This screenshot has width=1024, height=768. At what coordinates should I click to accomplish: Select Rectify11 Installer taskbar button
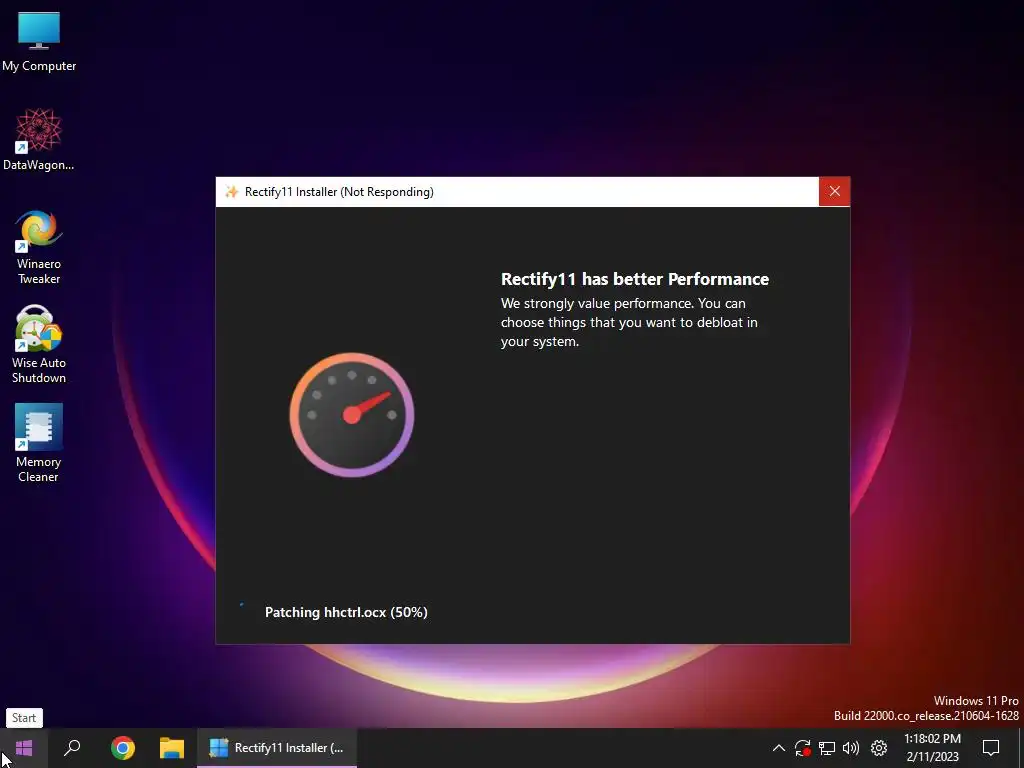point(277,748)
